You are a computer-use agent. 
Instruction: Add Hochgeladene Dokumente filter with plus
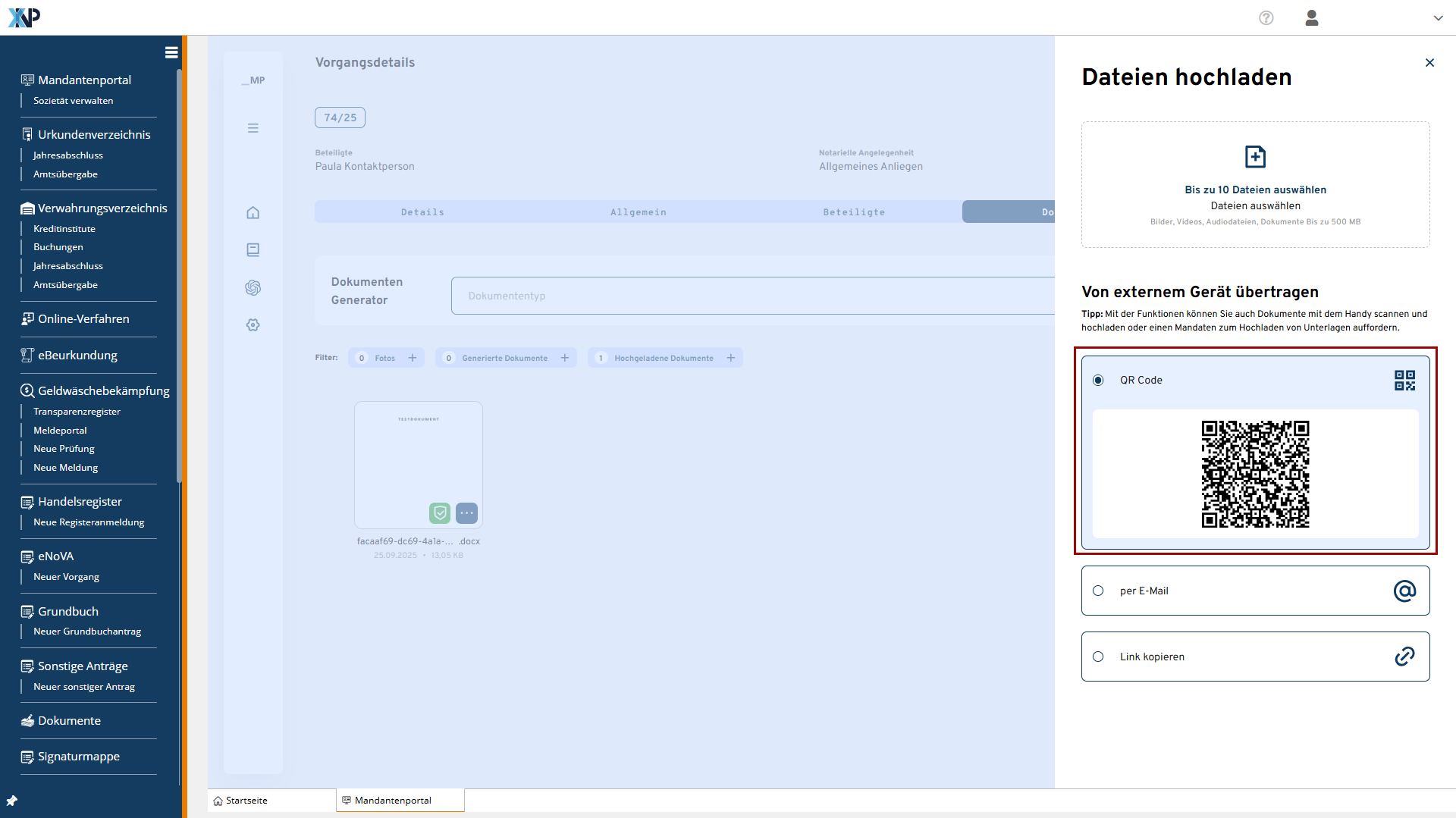[731, 358]
